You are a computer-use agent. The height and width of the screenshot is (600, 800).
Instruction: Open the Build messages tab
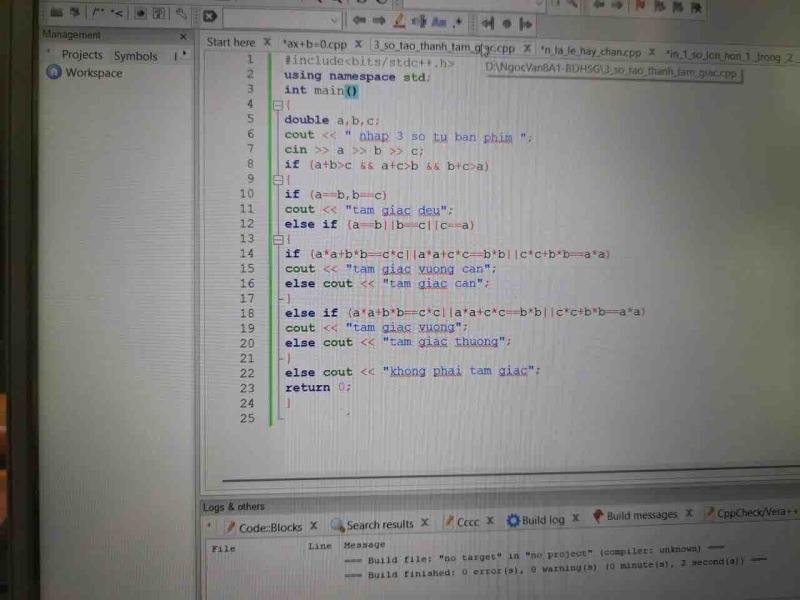pos(641,516)
